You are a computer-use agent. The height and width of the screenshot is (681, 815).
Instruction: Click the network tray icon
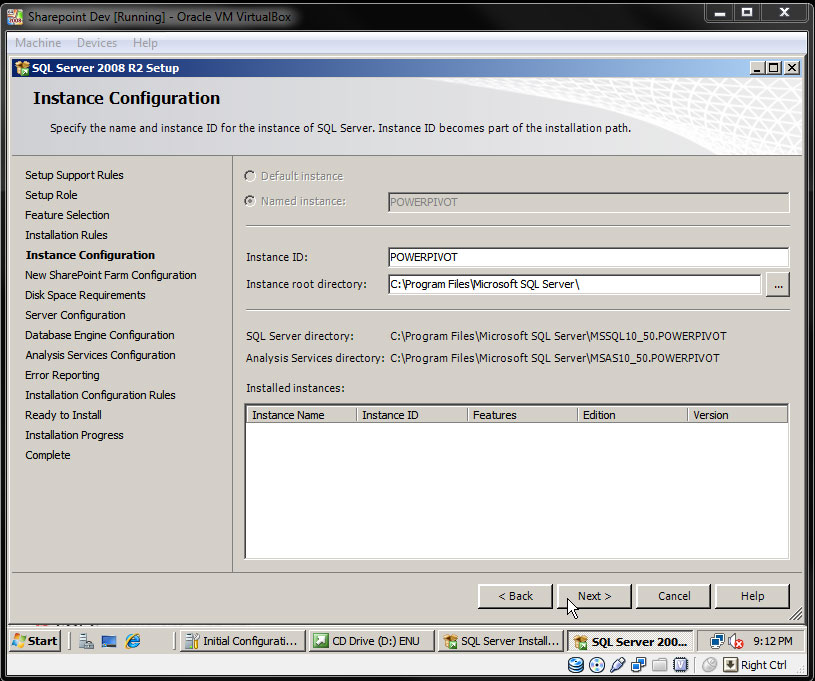717,641
